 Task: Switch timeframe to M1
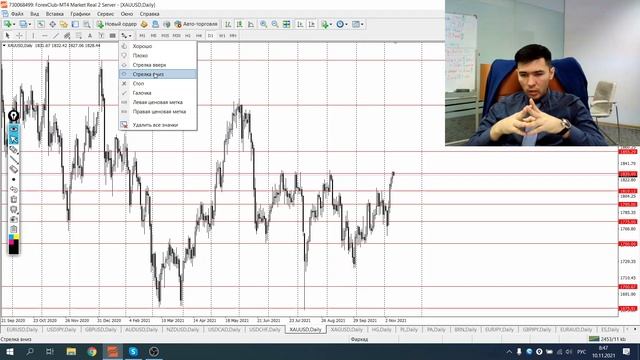tap(142, 36)
